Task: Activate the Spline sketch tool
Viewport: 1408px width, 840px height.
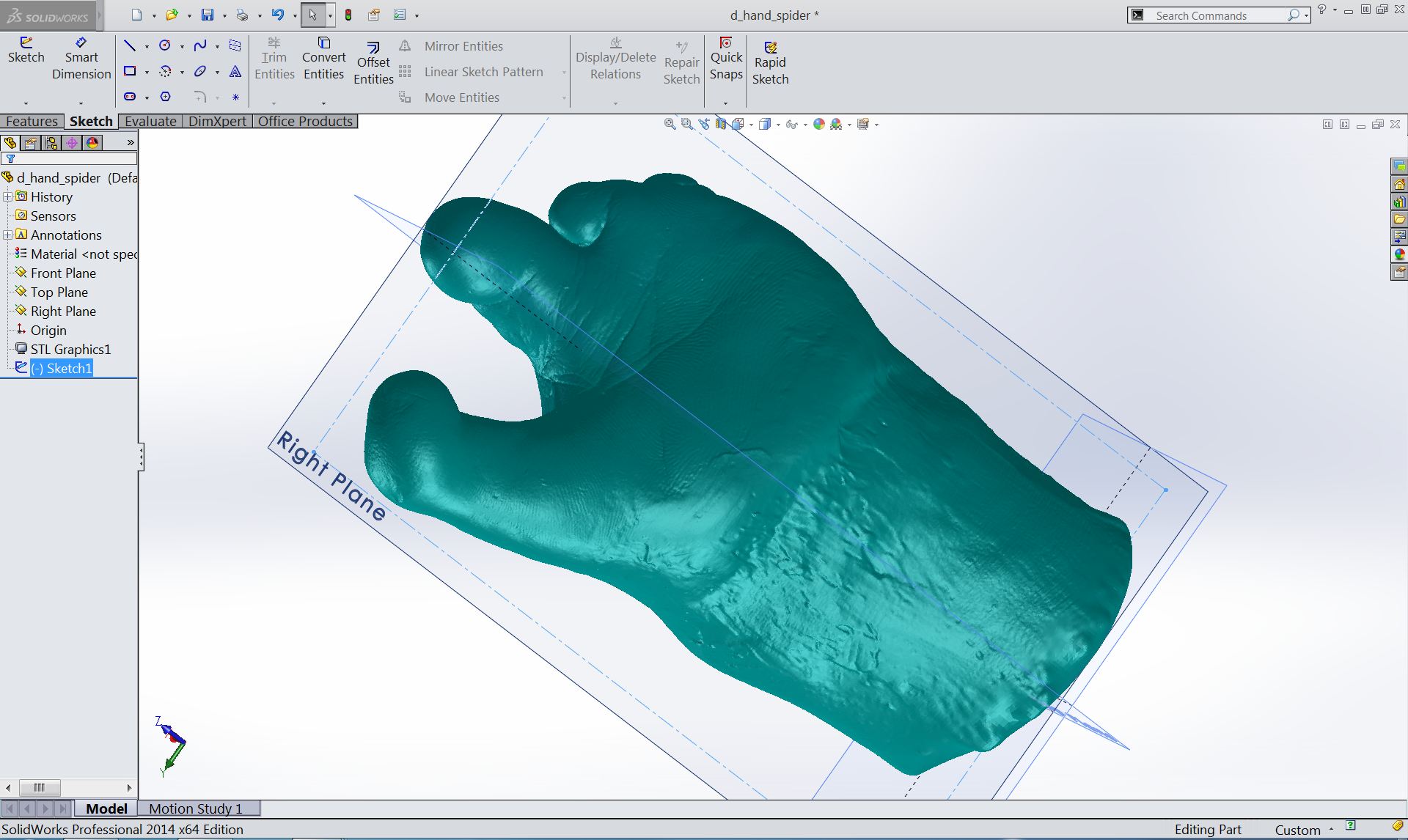Action: pos(199,45)
